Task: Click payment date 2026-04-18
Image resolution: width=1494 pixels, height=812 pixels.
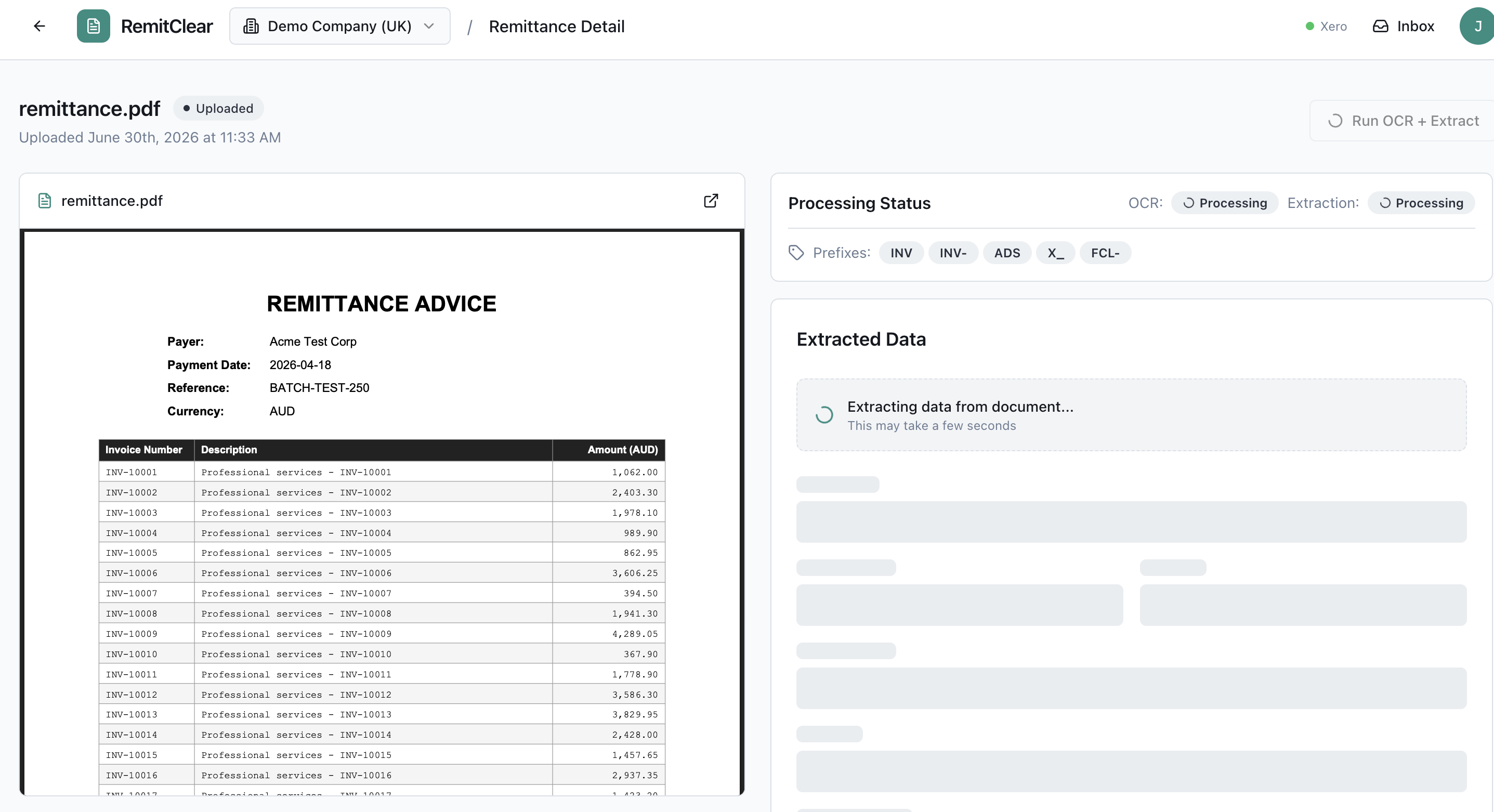Action: 300,365
